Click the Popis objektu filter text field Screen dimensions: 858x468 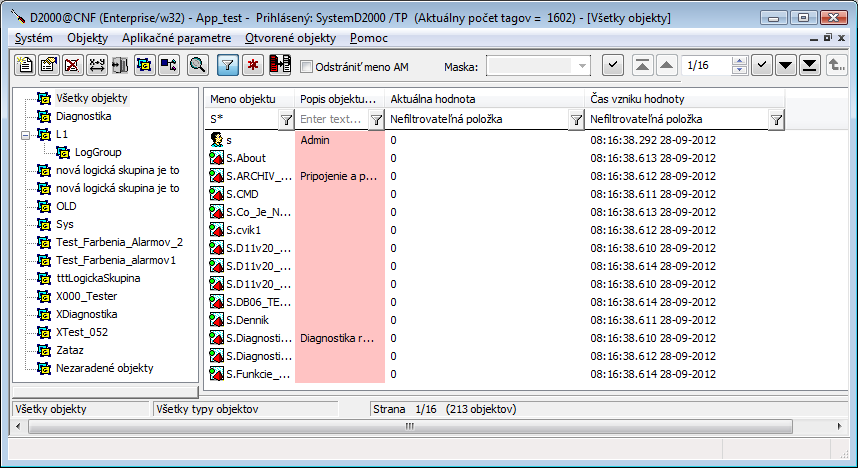tap(332, 119)
